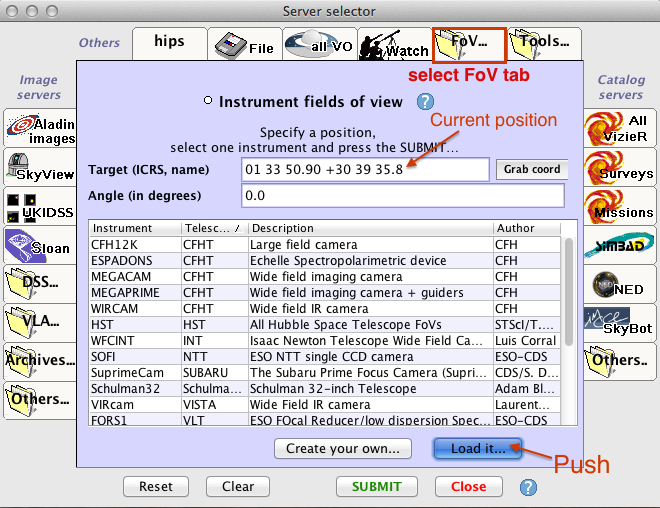This screenshot has width=660, height=508.
Task: Choose the Sloan image server
Action: [40, 244]
